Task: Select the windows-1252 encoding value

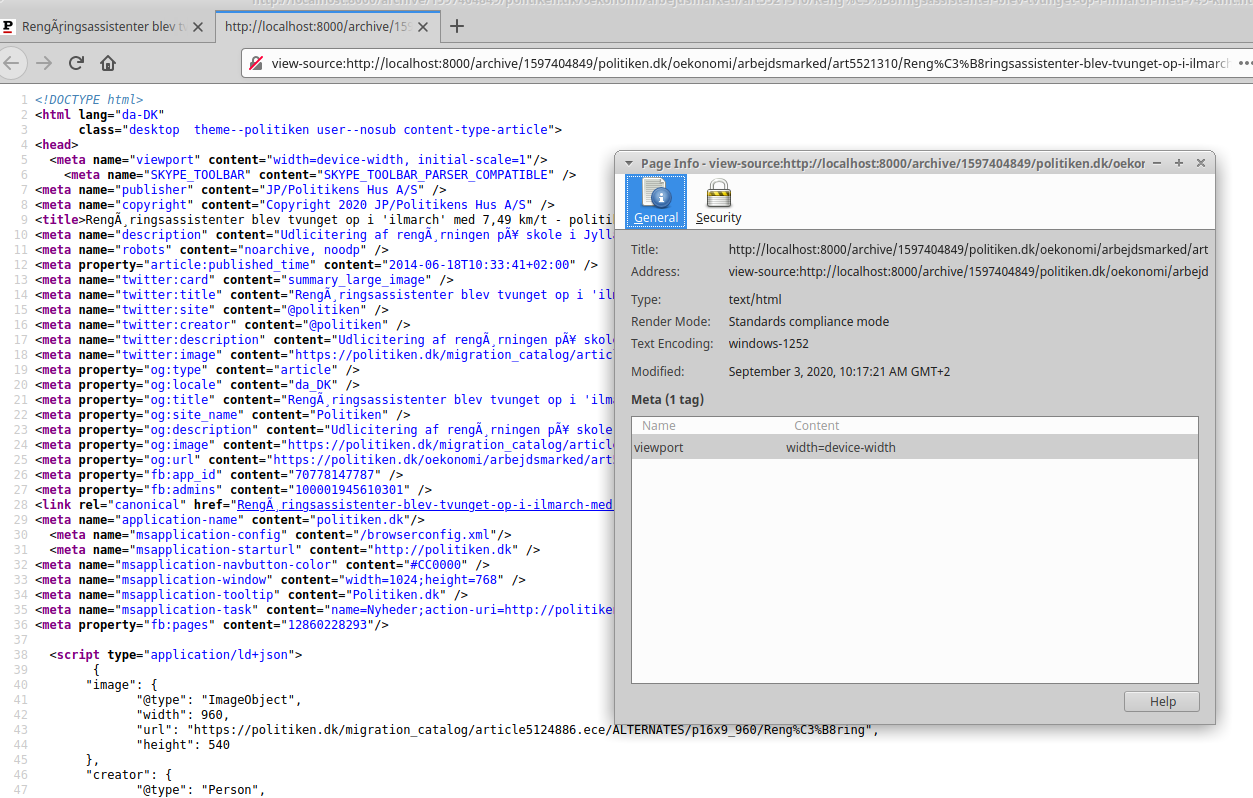Action: 768,343
